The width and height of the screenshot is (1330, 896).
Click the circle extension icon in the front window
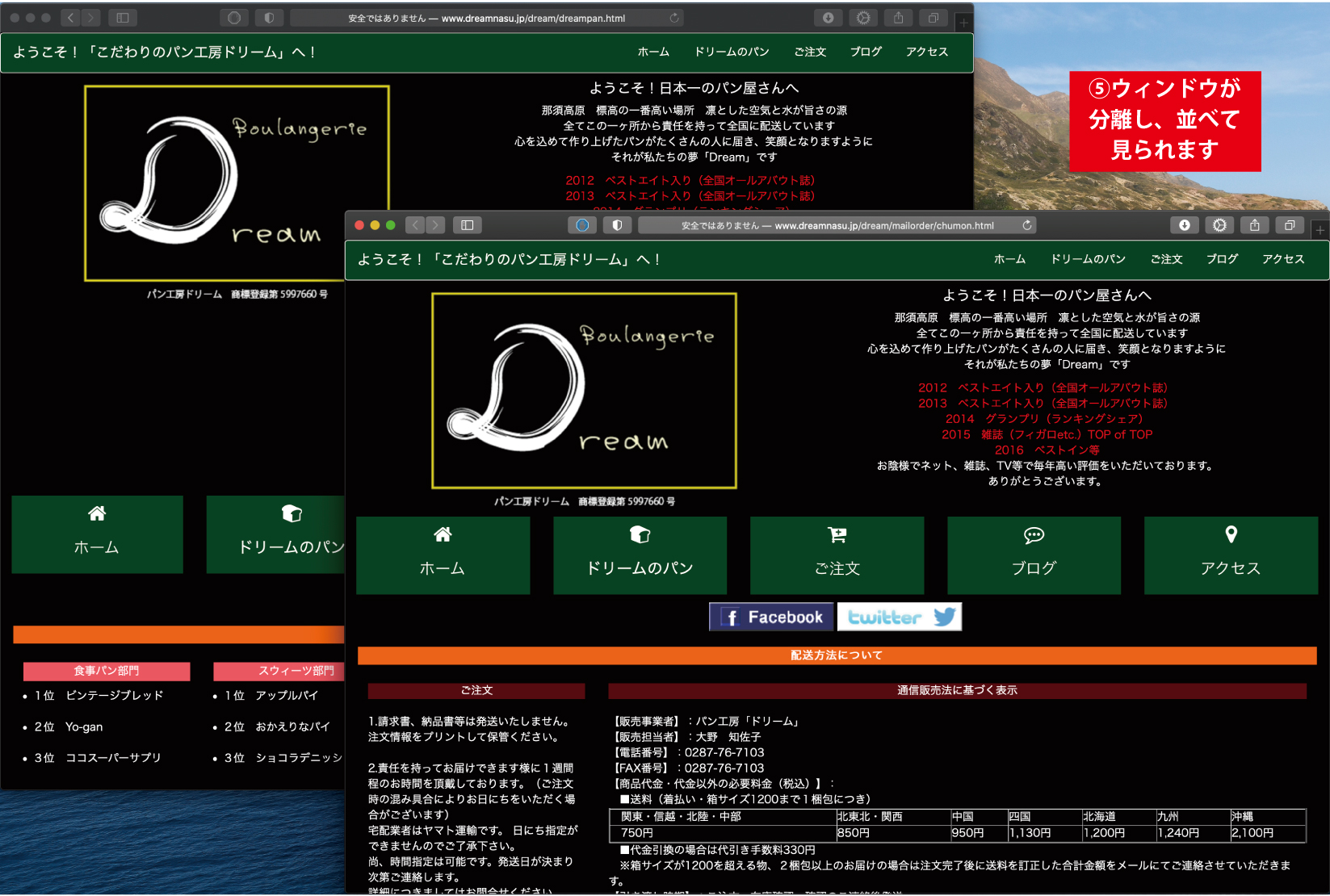pyautogui.click(x=582, y=225)
